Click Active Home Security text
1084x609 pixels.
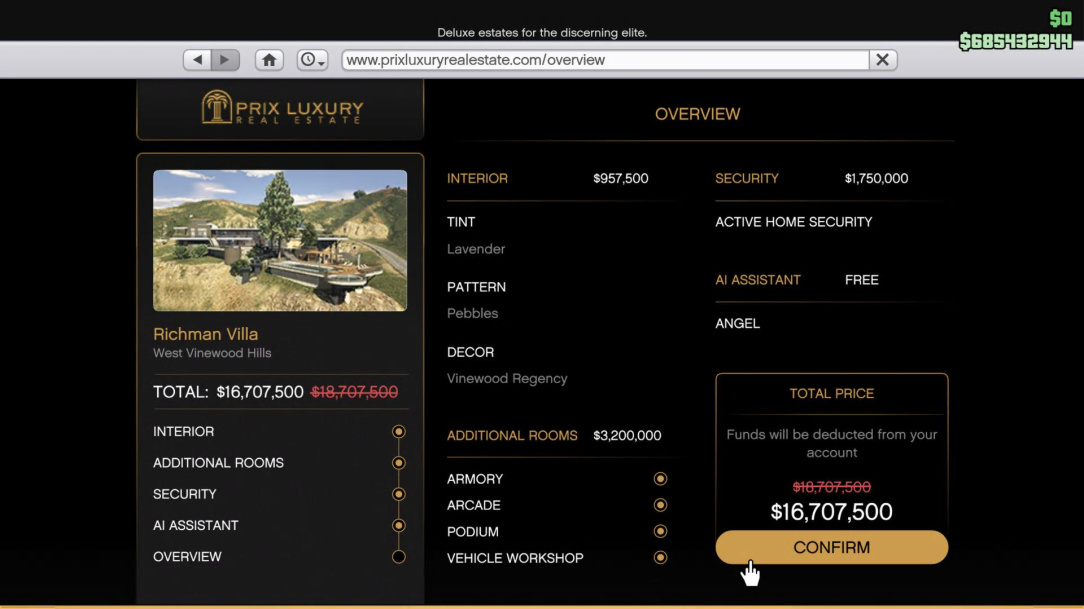[794, 222]
